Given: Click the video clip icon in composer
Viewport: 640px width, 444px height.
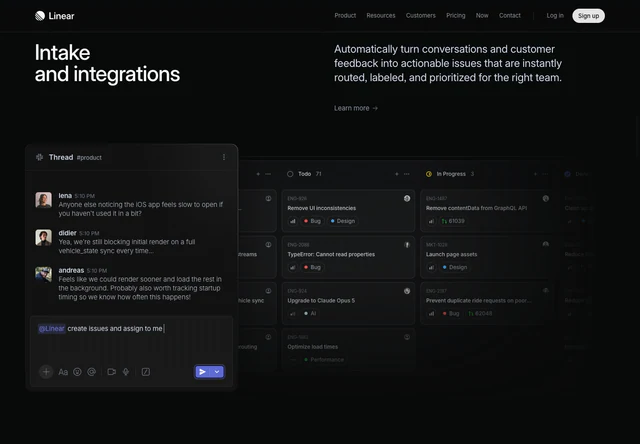Looking at the screenshot, I should pyautogui.click(x=111, y=372).
